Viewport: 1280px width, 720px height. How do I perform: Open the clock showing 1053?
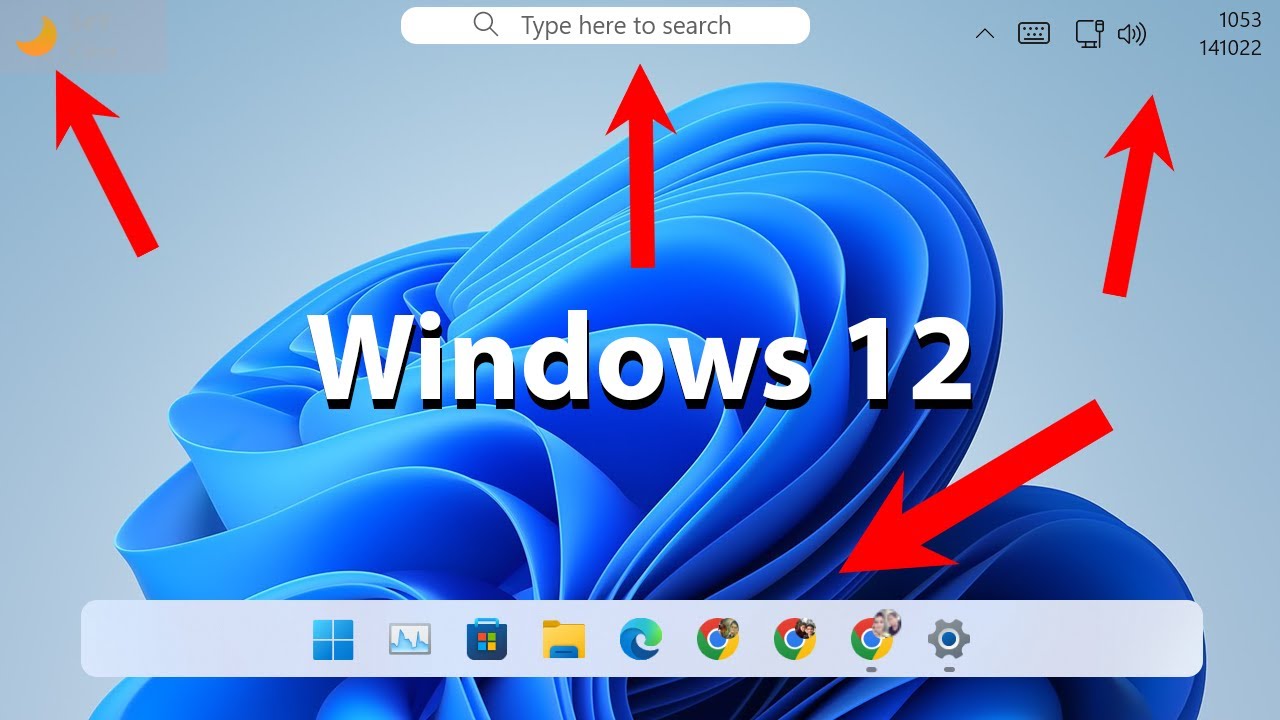point(1240,20)
